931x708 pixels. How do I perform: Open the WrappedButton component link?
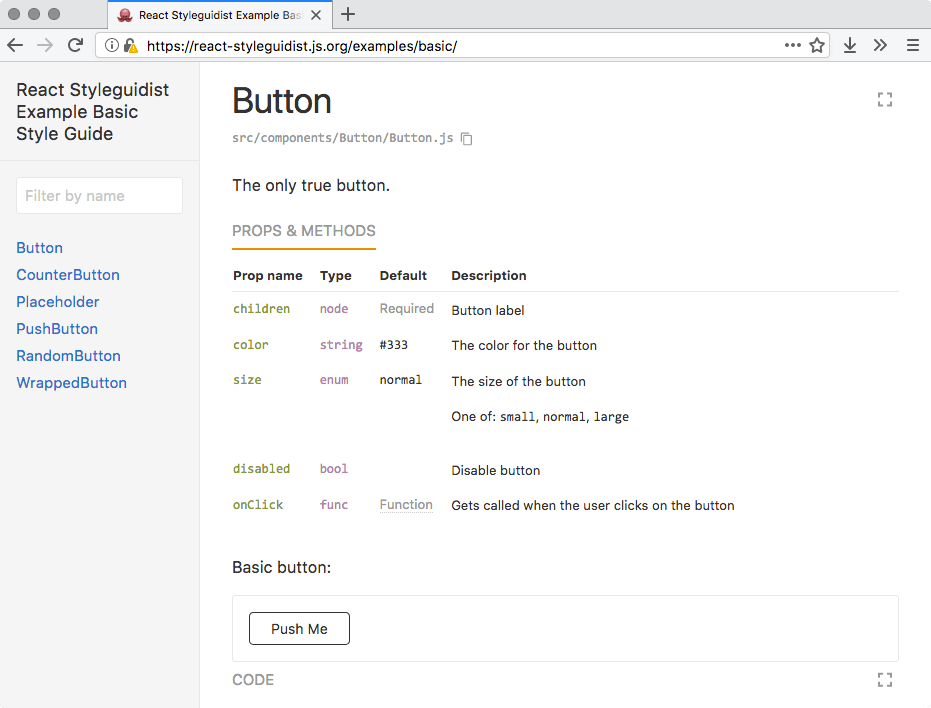[72, 383]
